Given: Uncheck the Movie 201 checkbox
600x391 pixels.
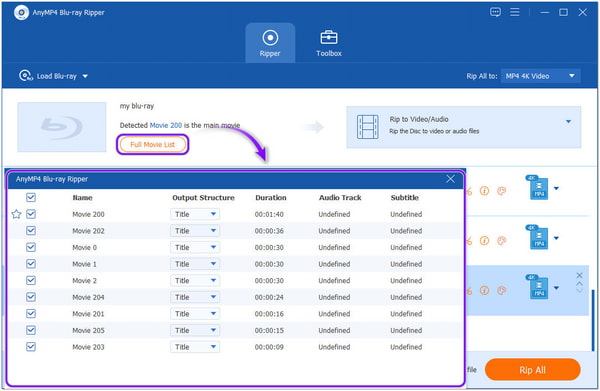Looking at the screenshot, I should 31,313.
